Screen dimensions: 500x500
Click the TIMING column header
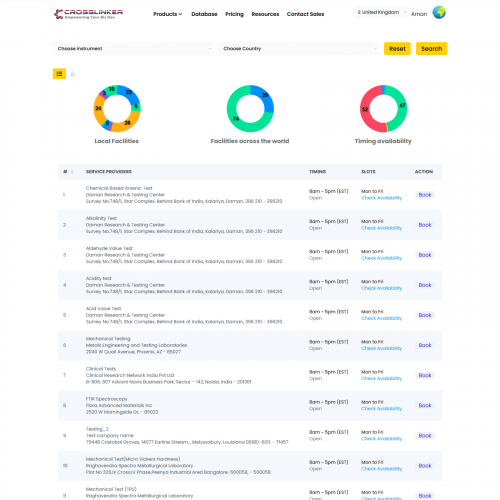pos(317,172)
